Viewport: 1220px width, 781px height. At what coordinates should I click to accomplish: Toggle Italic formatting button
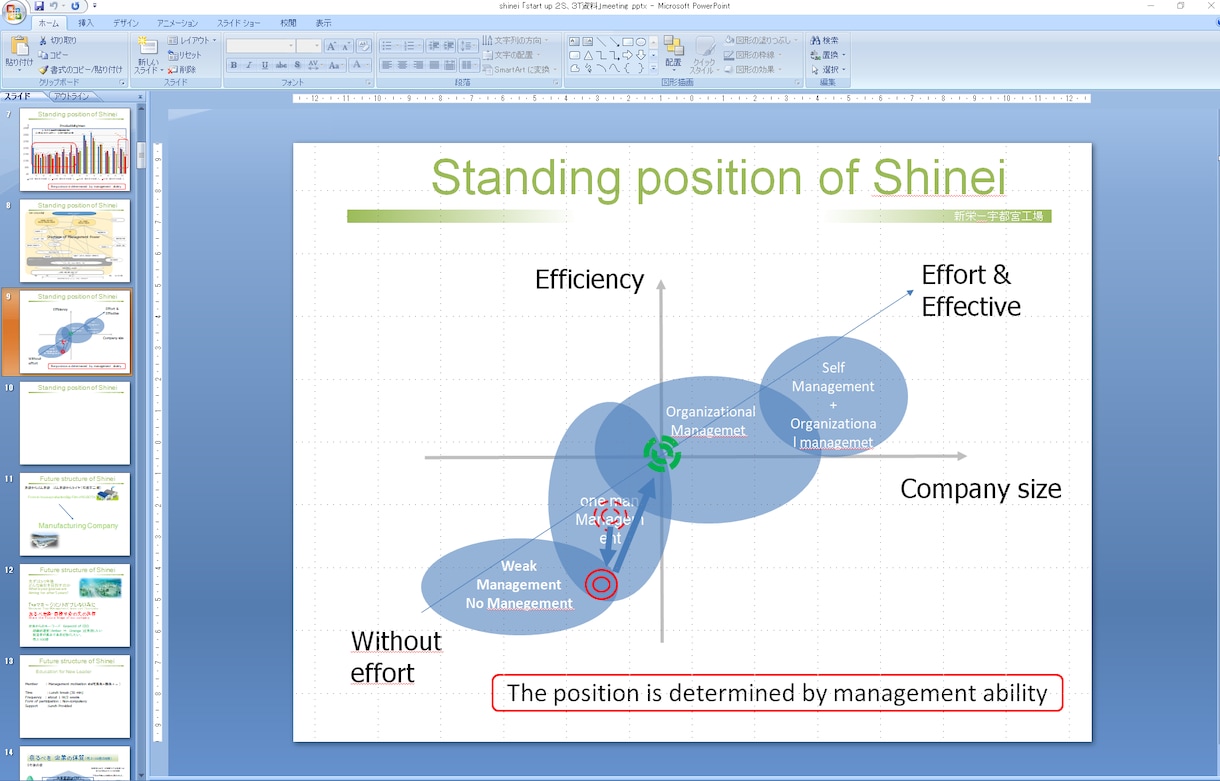[x=249, y=65]
